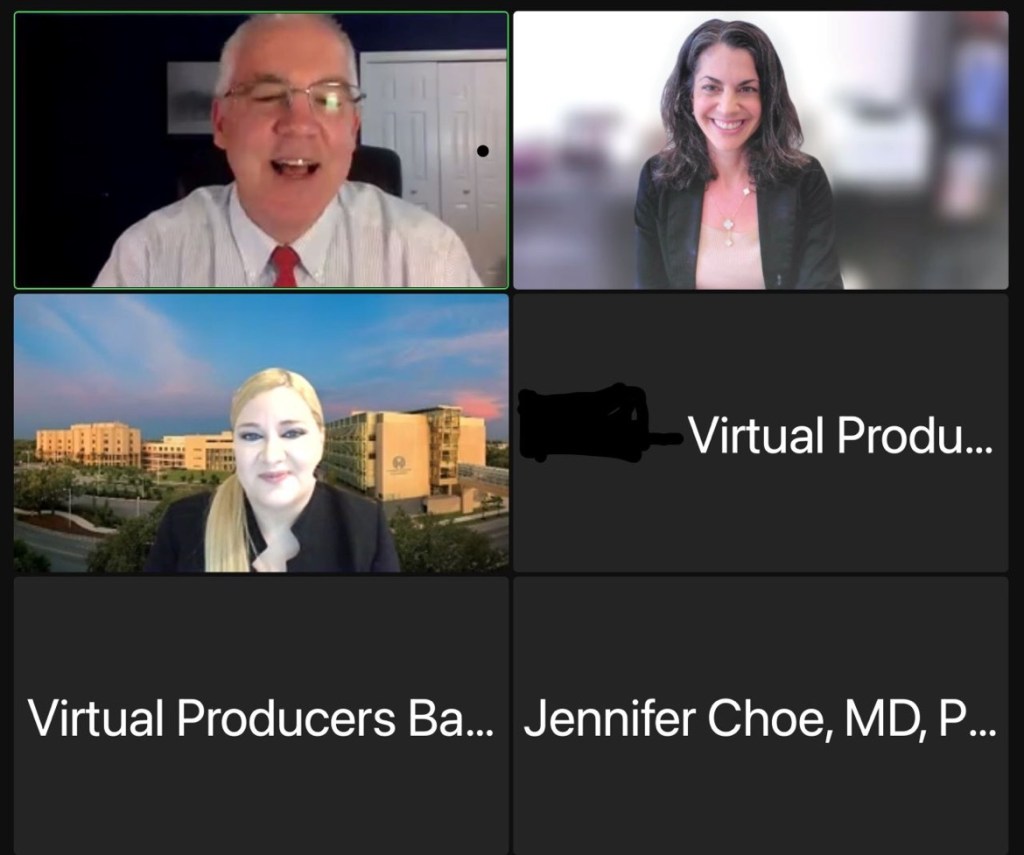Click the black blazer of the dark-haired woman

pyautogui.click(x=801, y=229)
